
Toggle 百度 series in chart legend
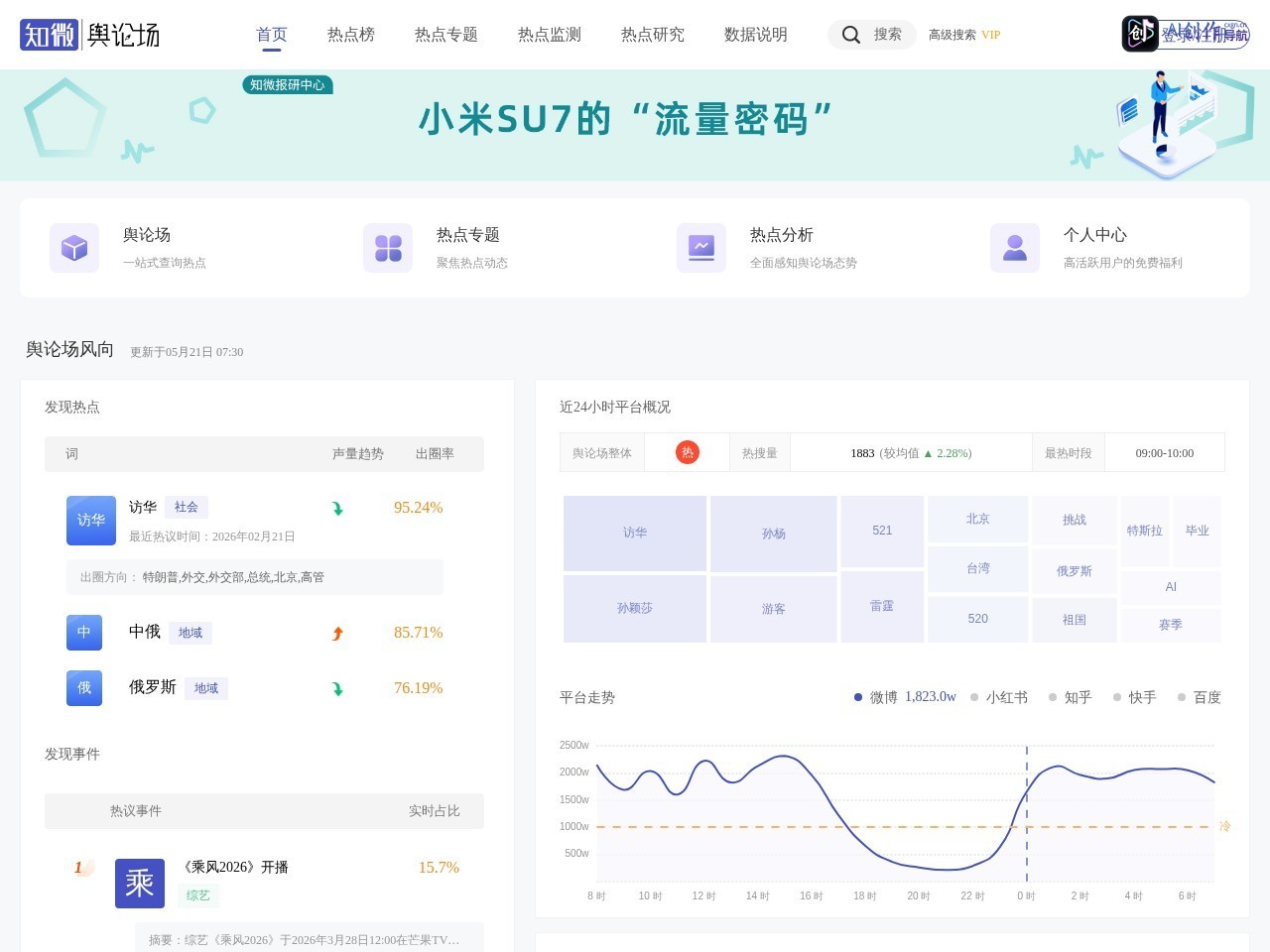(1200, 697)
